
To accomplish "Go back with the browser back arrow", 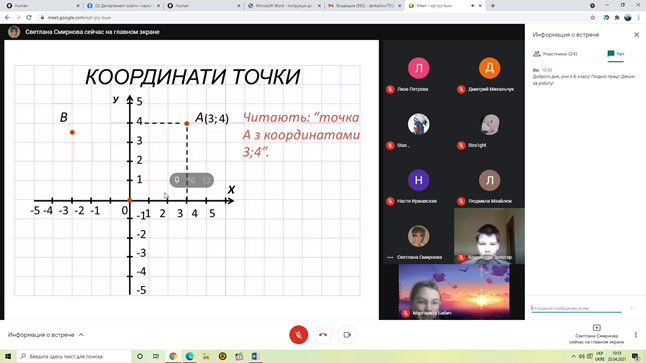I will (x=7, y=17).
